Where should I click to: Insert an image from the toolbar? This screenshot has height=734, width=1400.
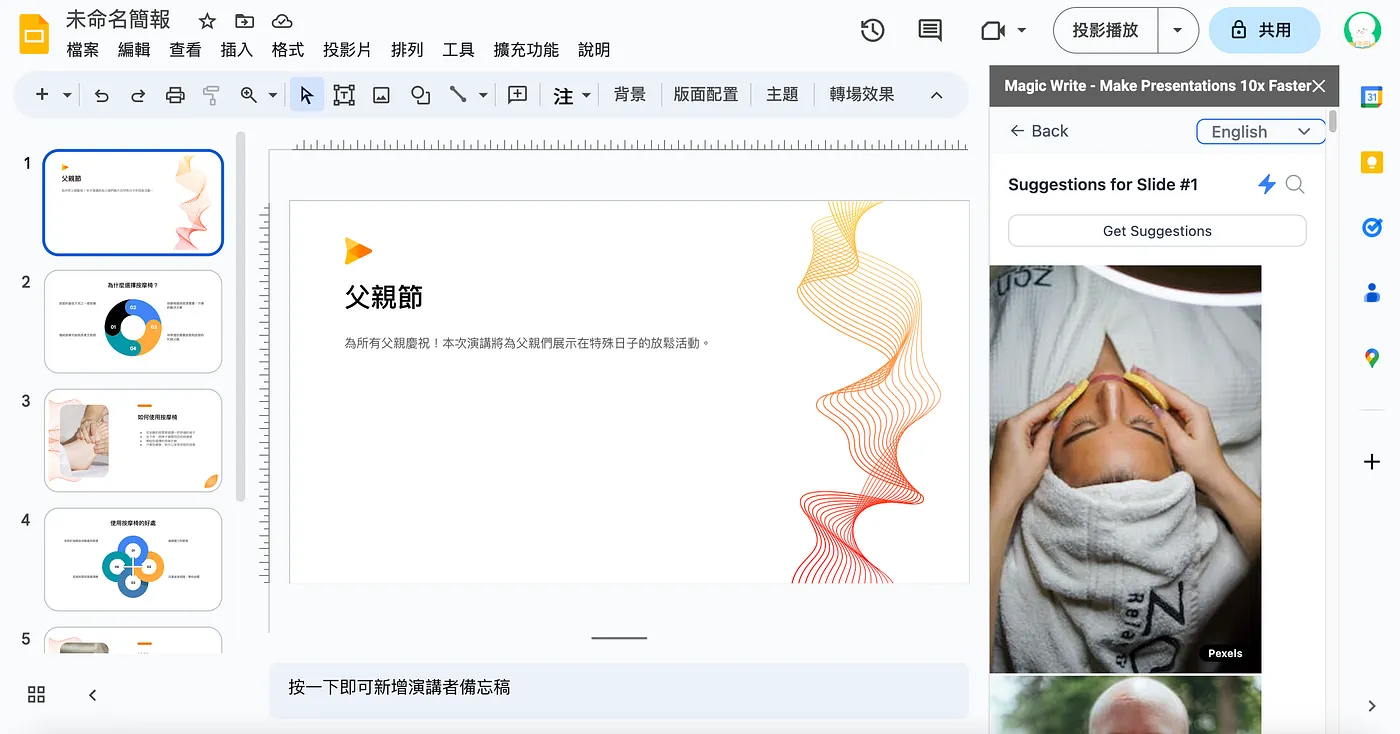pyautogui.click(x=381, y=95)
